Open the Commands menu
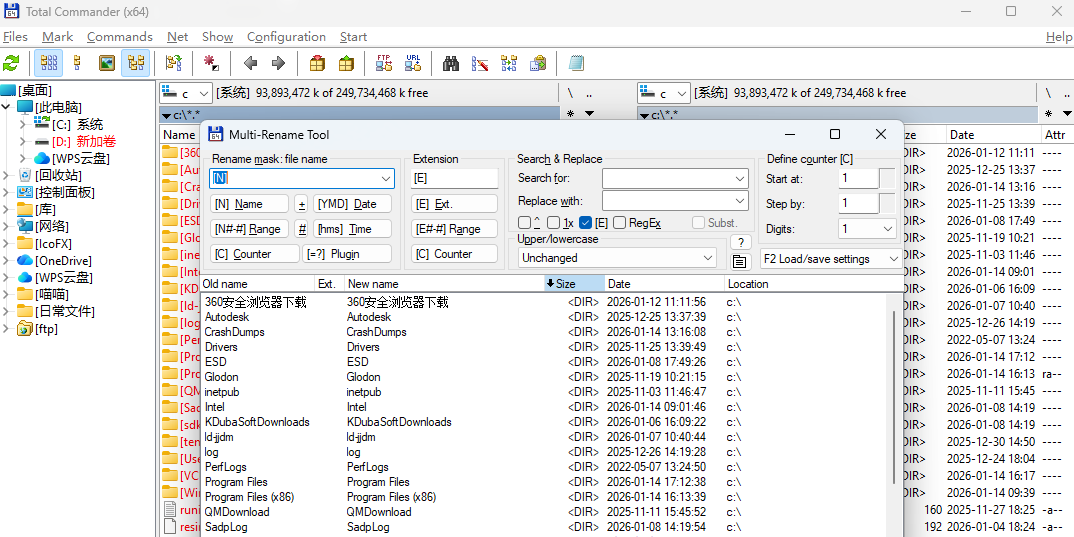The height and width of the screenshot is (537, 1074). pos(119,37)
